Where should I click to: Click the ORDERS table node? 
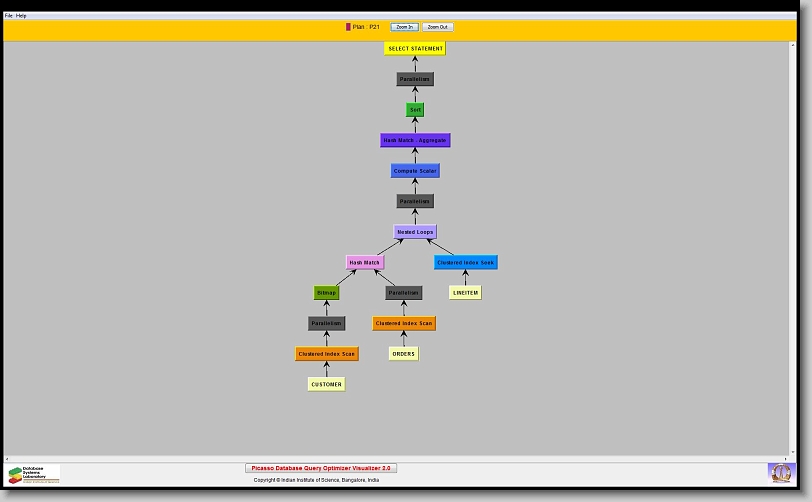tap(403, 354)
